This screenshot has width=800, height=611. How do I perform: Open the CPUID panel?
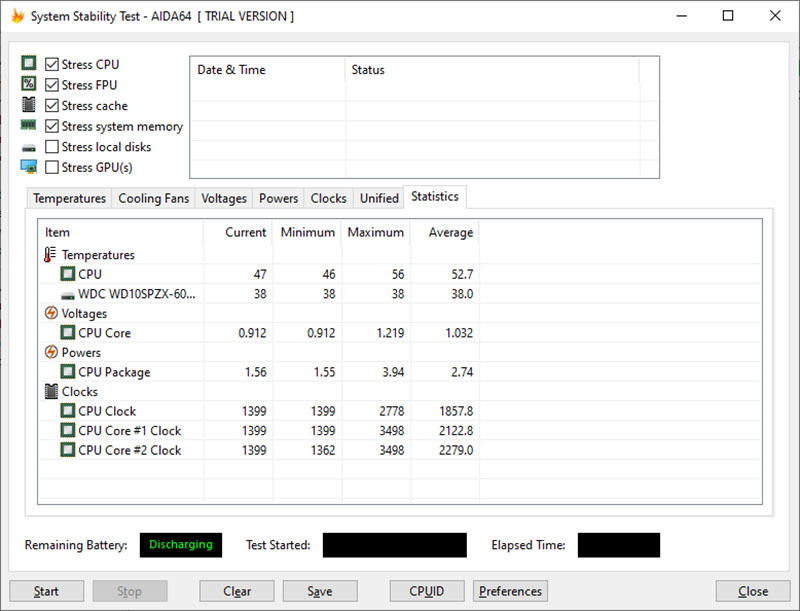point(427,591)
